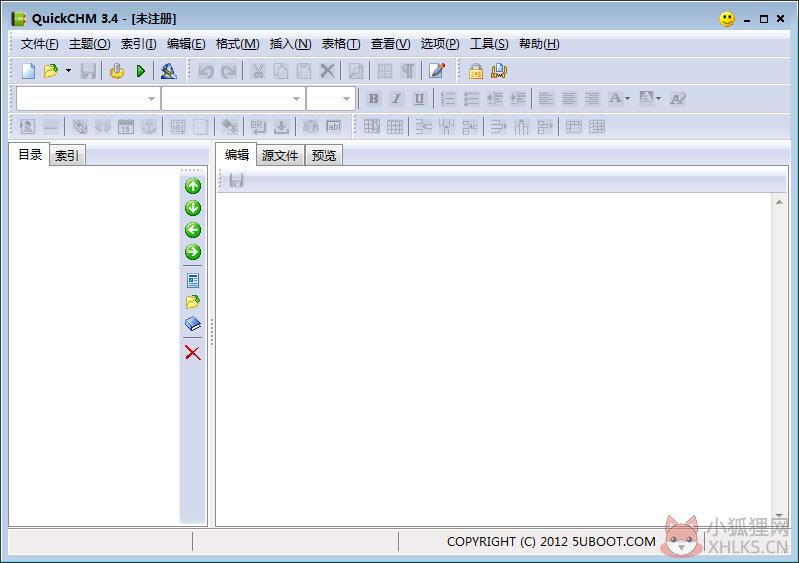
Task: Open the font color dropdown
Action: pos(627,98)
